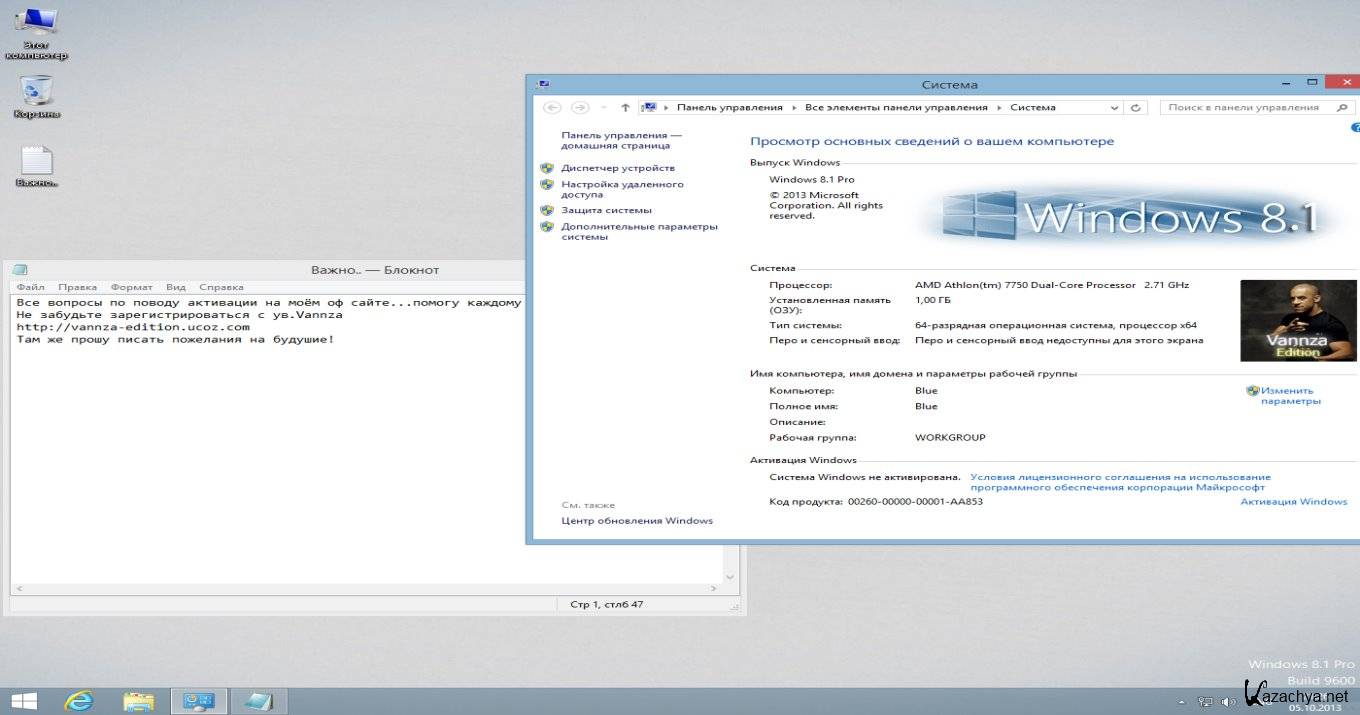
Task: Open File Explorer from the taskbar
Action: (138, 701)
